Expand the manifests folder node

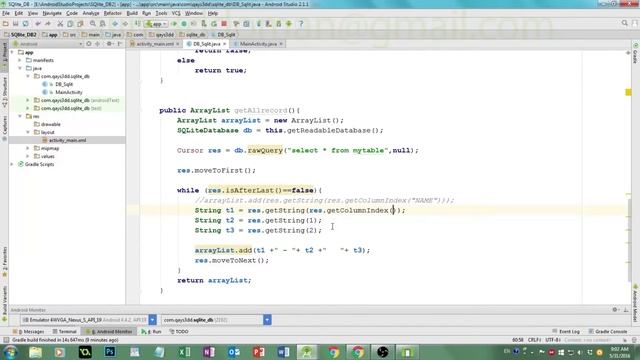pos(20,60)
